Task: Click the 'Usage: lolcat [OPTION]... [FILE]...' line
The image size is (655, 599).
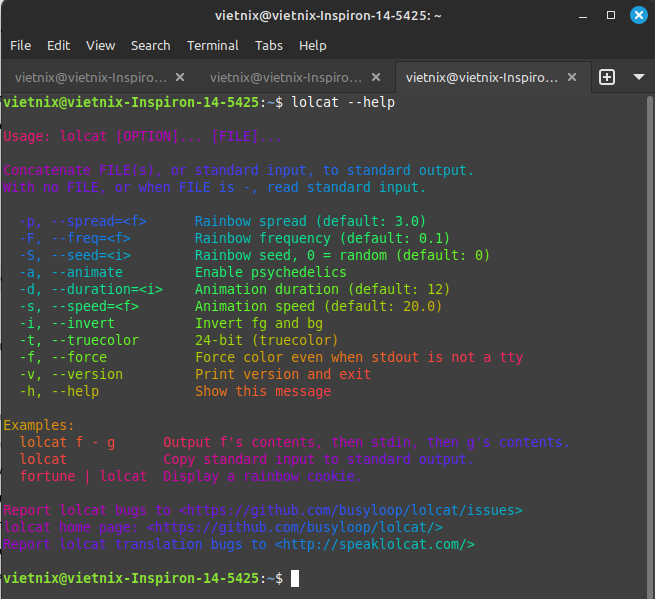Action: pyautogui.click(x=143, y=136)
